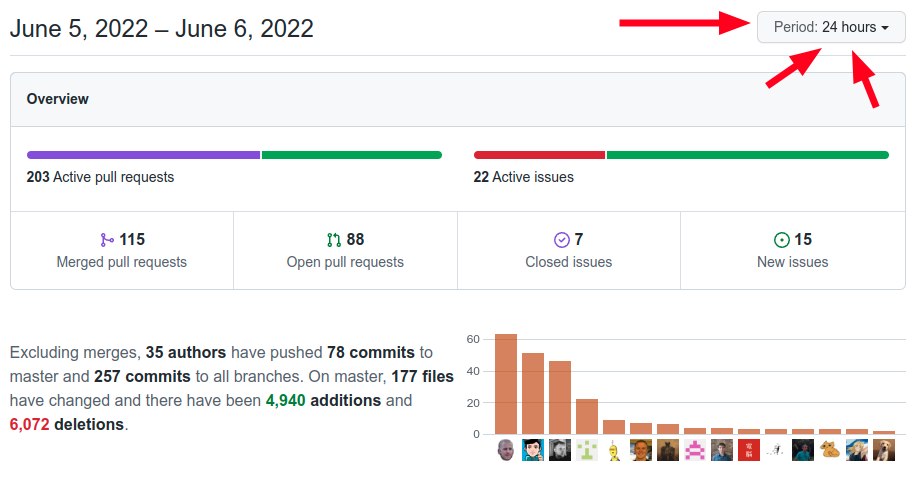Expand the Period: 24 hours dropdown
Viewport: 918px width, 477px height.
(831, 28)
